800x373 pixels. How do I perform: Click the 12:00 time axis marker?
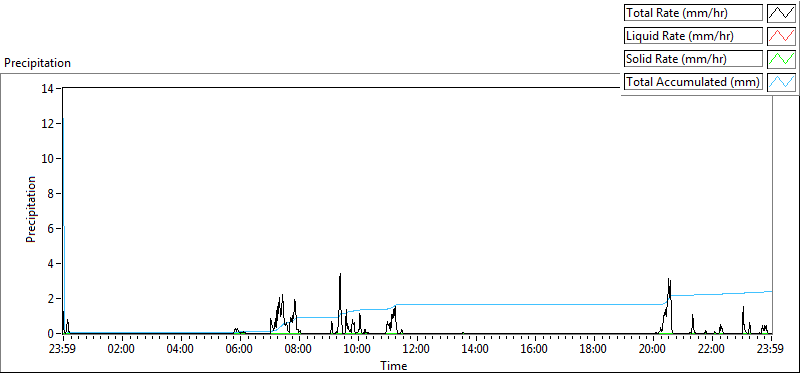point(417,350)
